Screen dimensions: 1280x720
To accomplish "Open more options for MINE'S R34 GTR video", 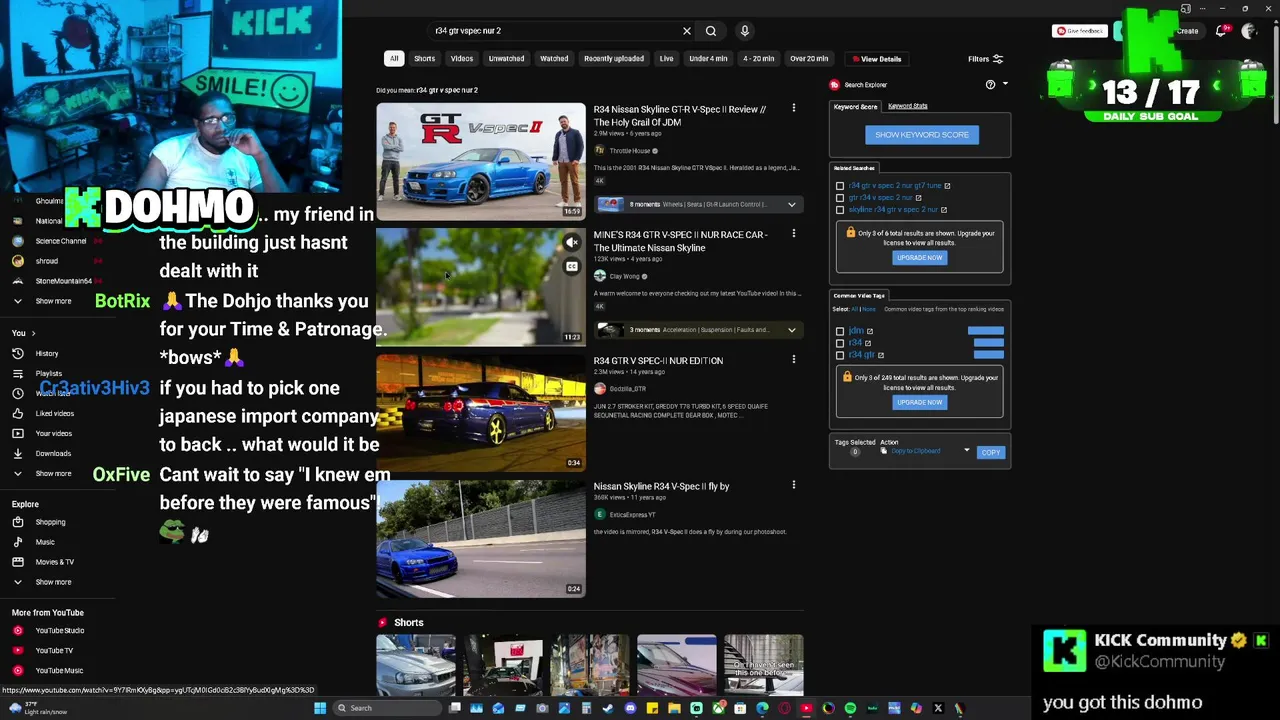I will [794, 233].
